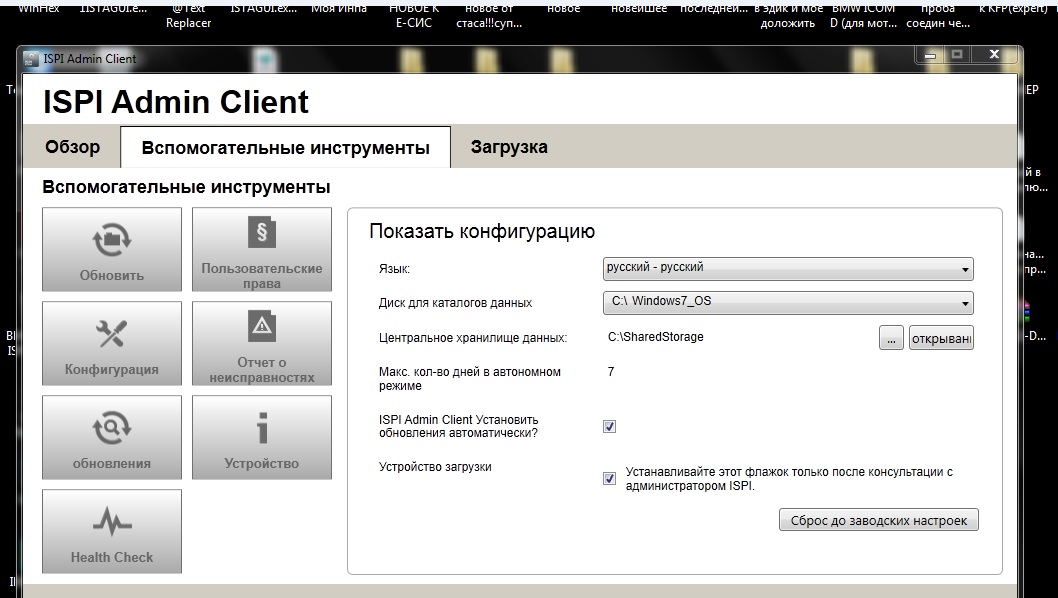Image resolution: width=1058 pixels, height=598 pixels.
Task: Open desktop shortcut в эдик и мое доложить
Action: tap(788, 16)
